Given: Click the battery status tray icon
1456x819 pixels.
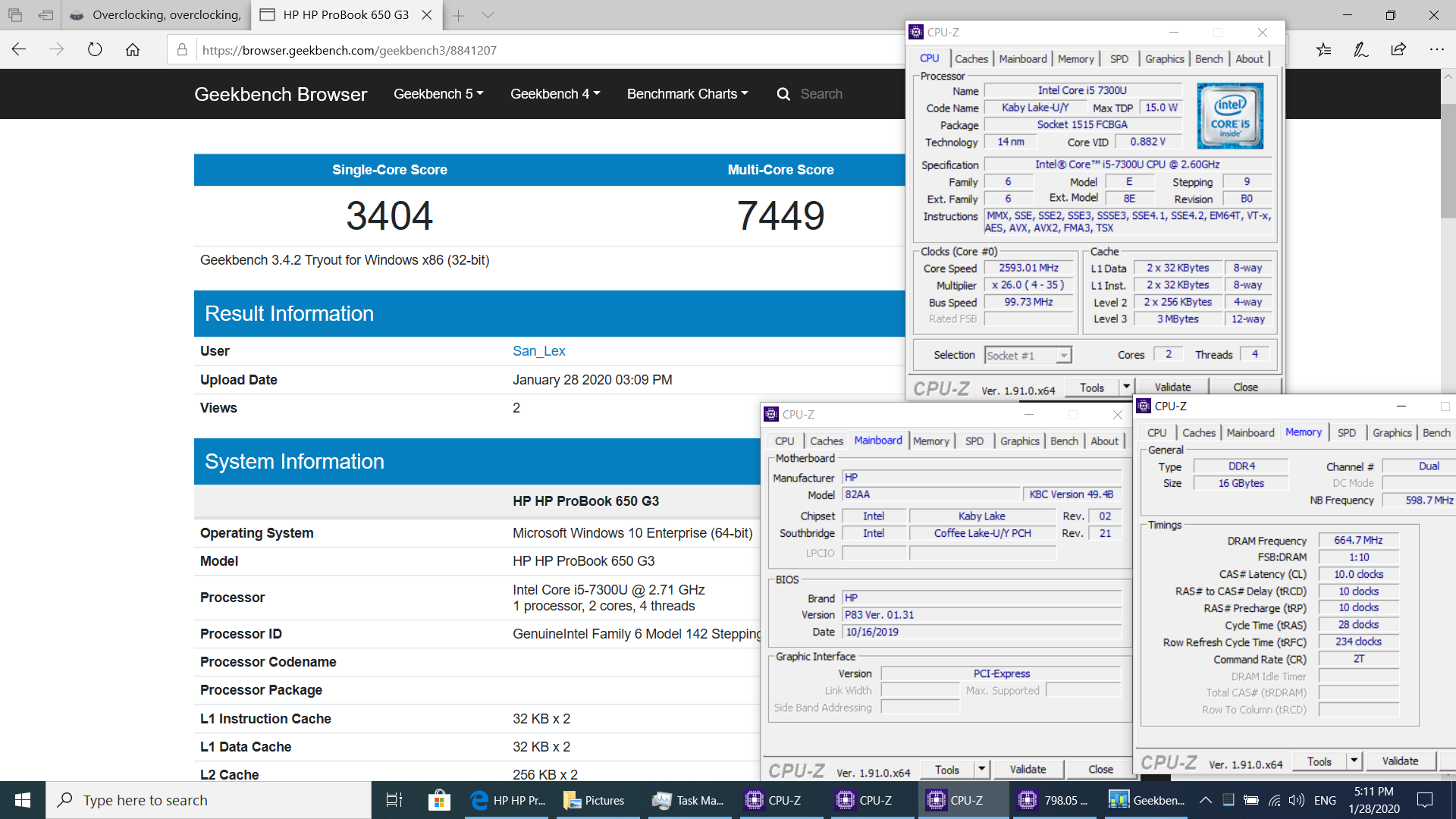Looking at the screenshot, I should [1251, 800].
